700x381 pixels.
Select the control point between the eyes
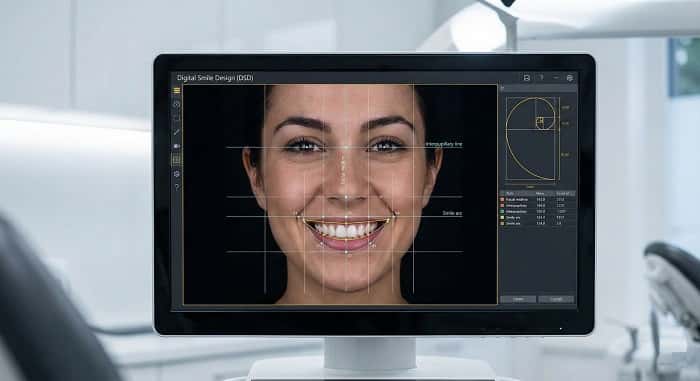pyautogui.click(x=347, y=147)
